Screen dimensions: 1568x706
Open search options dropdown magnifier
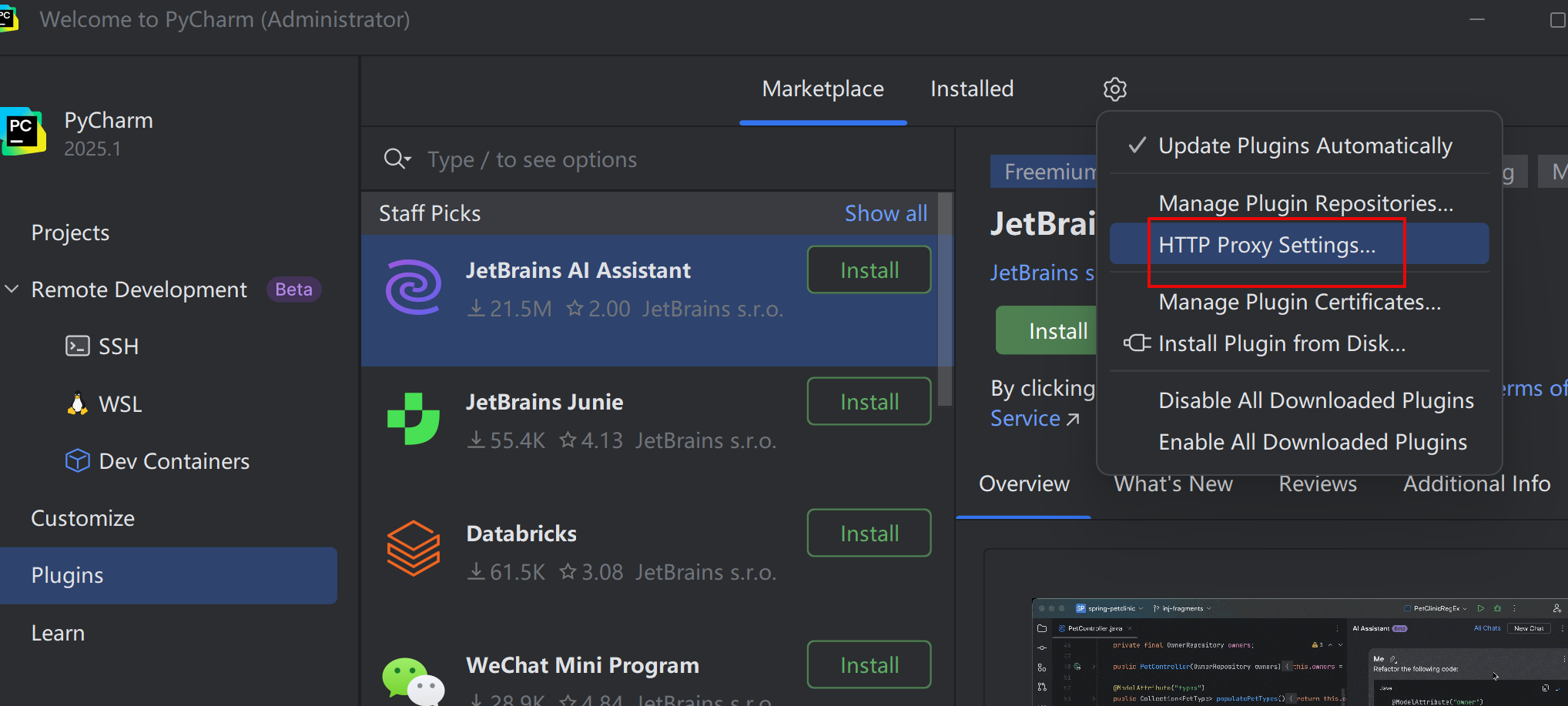(x=397, y=159)
